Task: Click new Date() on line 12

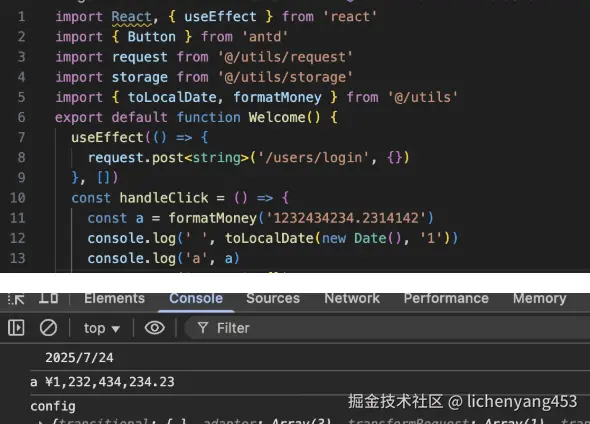Action: pyautogui.click(x=362, y=239)
